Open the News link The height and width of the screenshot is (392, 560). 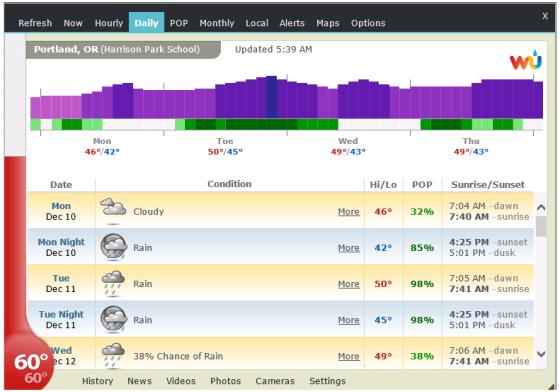[x=139, y=381]
